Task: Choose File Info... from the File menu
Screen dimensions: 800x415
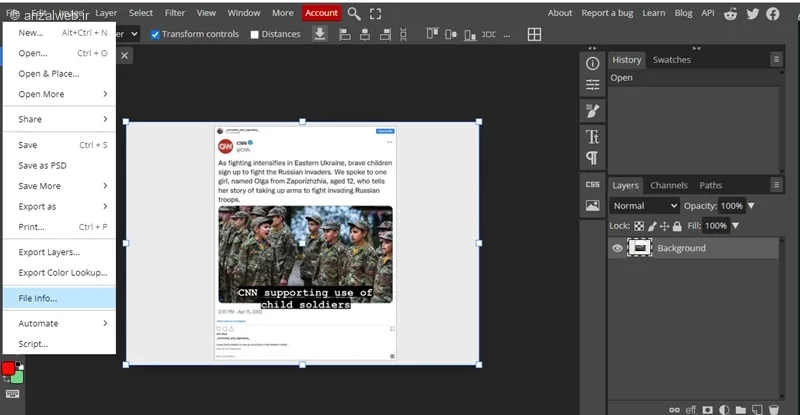Action: coord(59,298)
